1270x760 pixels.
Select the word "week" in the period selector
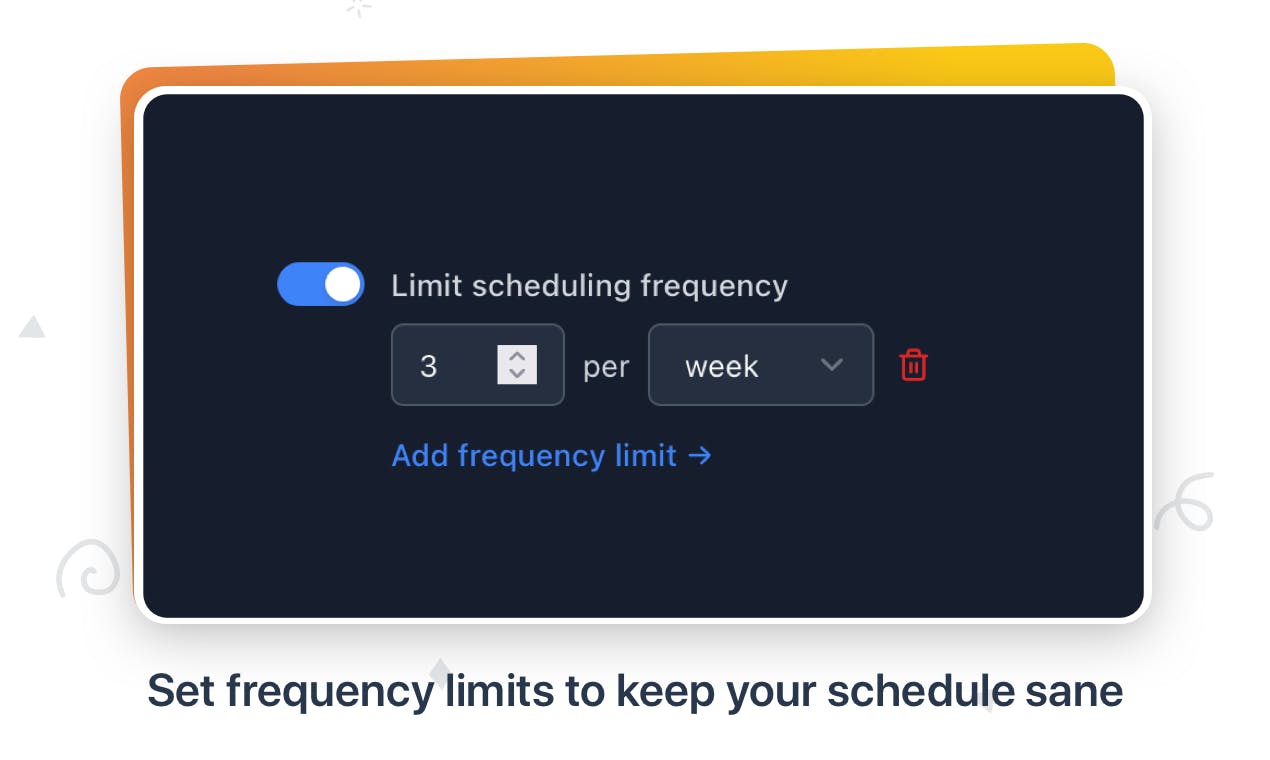pyautogui.click(x=721, y=367)
